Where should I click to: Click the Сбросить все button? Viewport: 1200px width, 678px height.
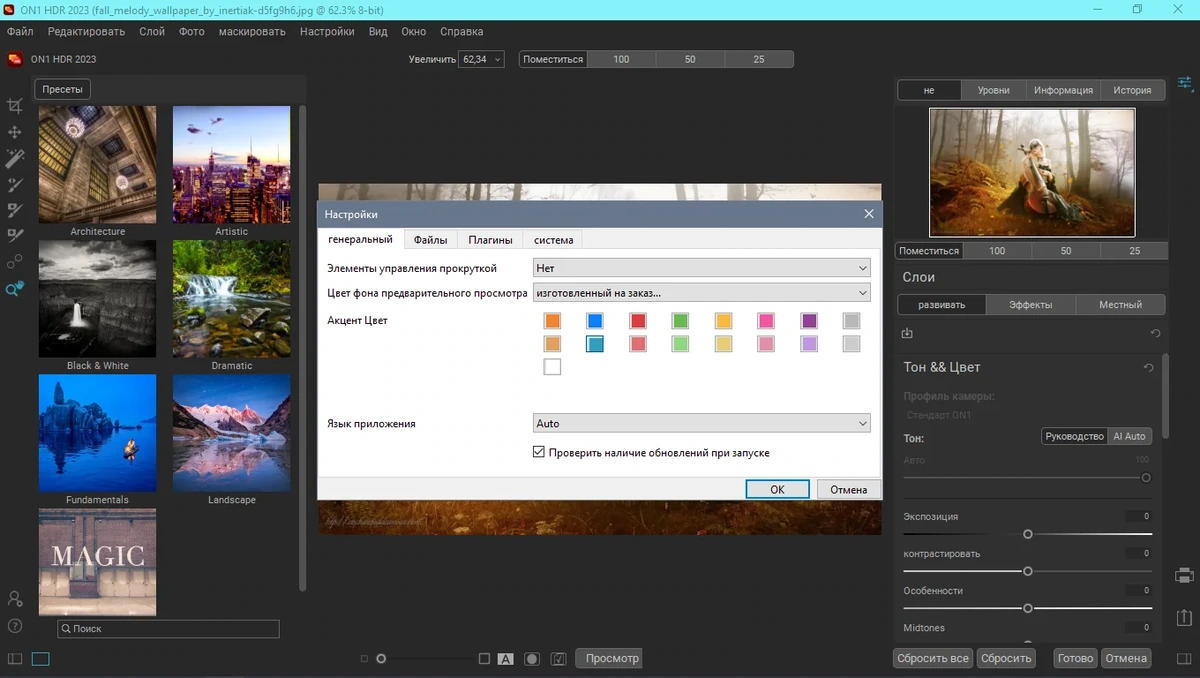point(932,659)
